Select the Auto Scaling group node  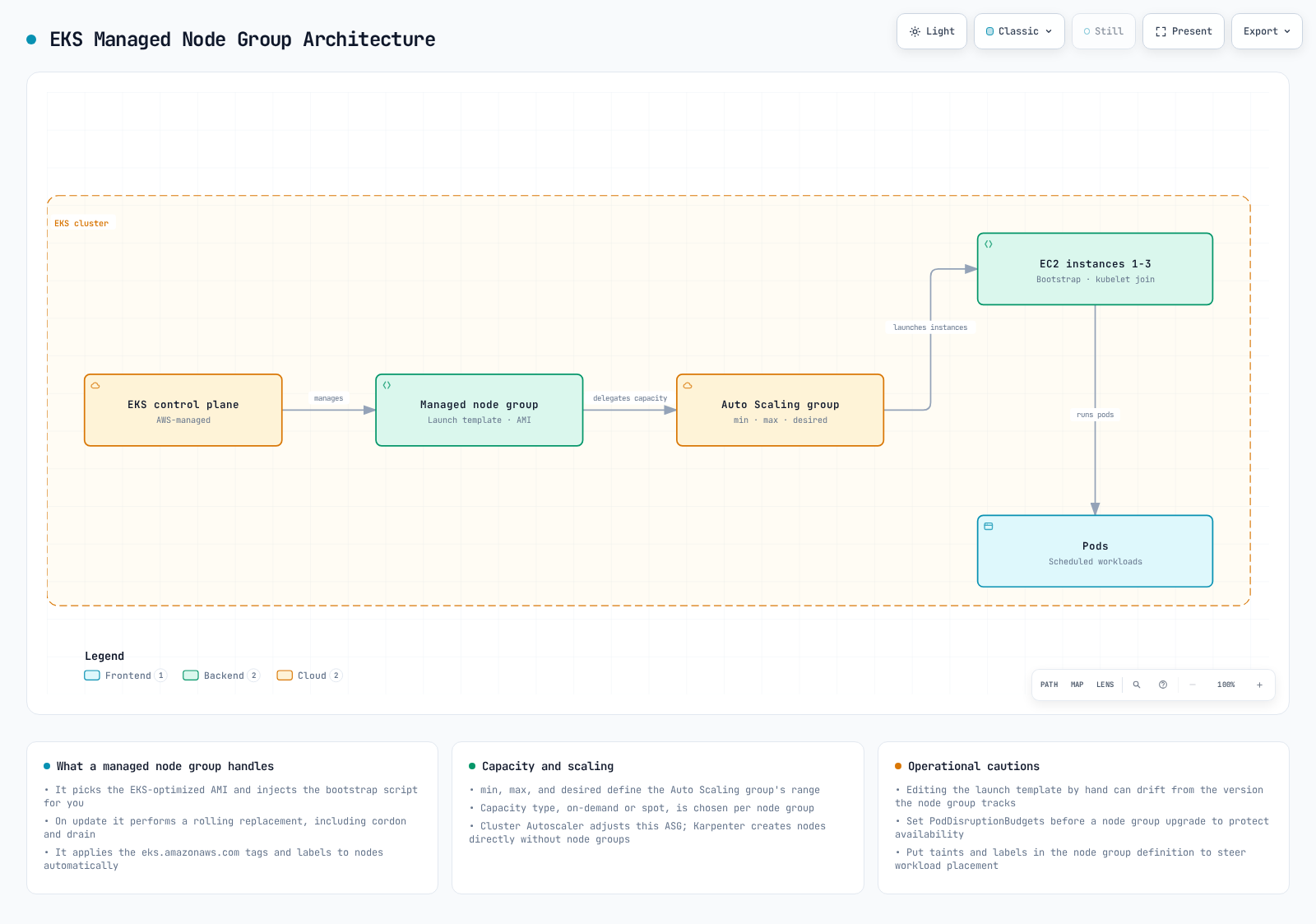(781, 411)
